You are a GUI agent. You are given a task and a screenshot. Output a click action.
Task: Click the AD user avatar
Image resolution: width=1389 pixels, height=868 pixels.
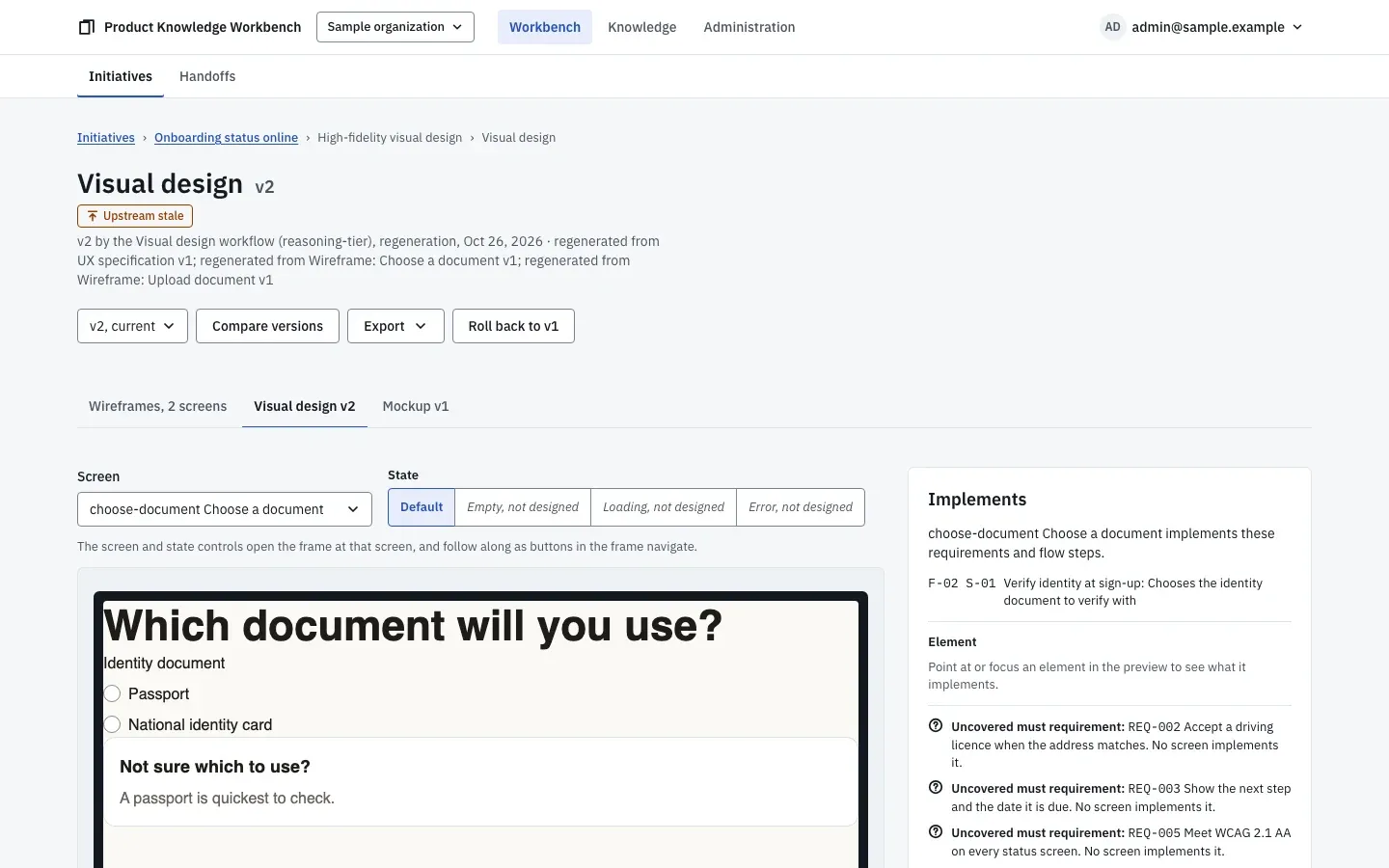click(1112, 27)
